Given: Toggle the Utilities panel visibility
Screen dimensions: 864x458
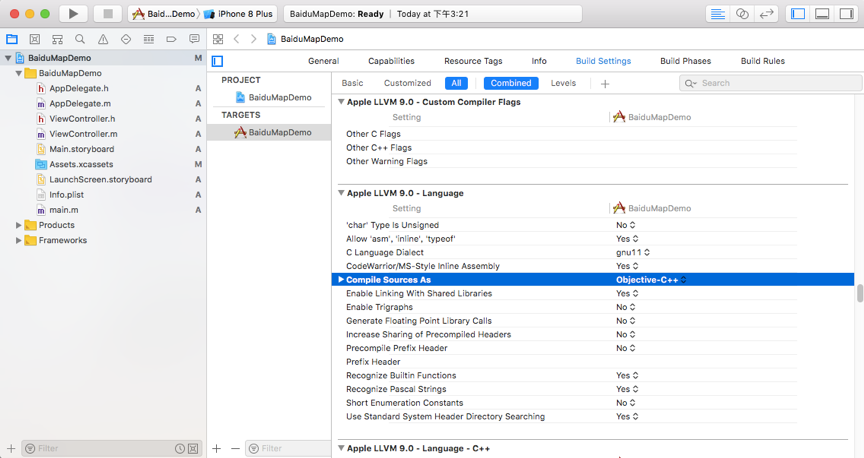Looking at the screenshot, I should point(846,14).
